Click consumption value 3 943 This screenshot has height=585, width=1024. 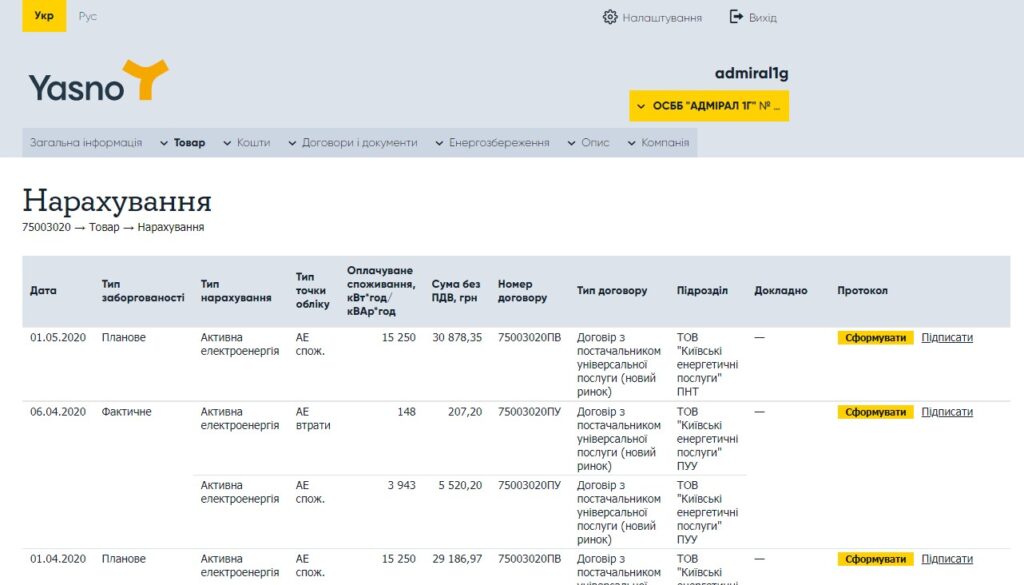402,485
